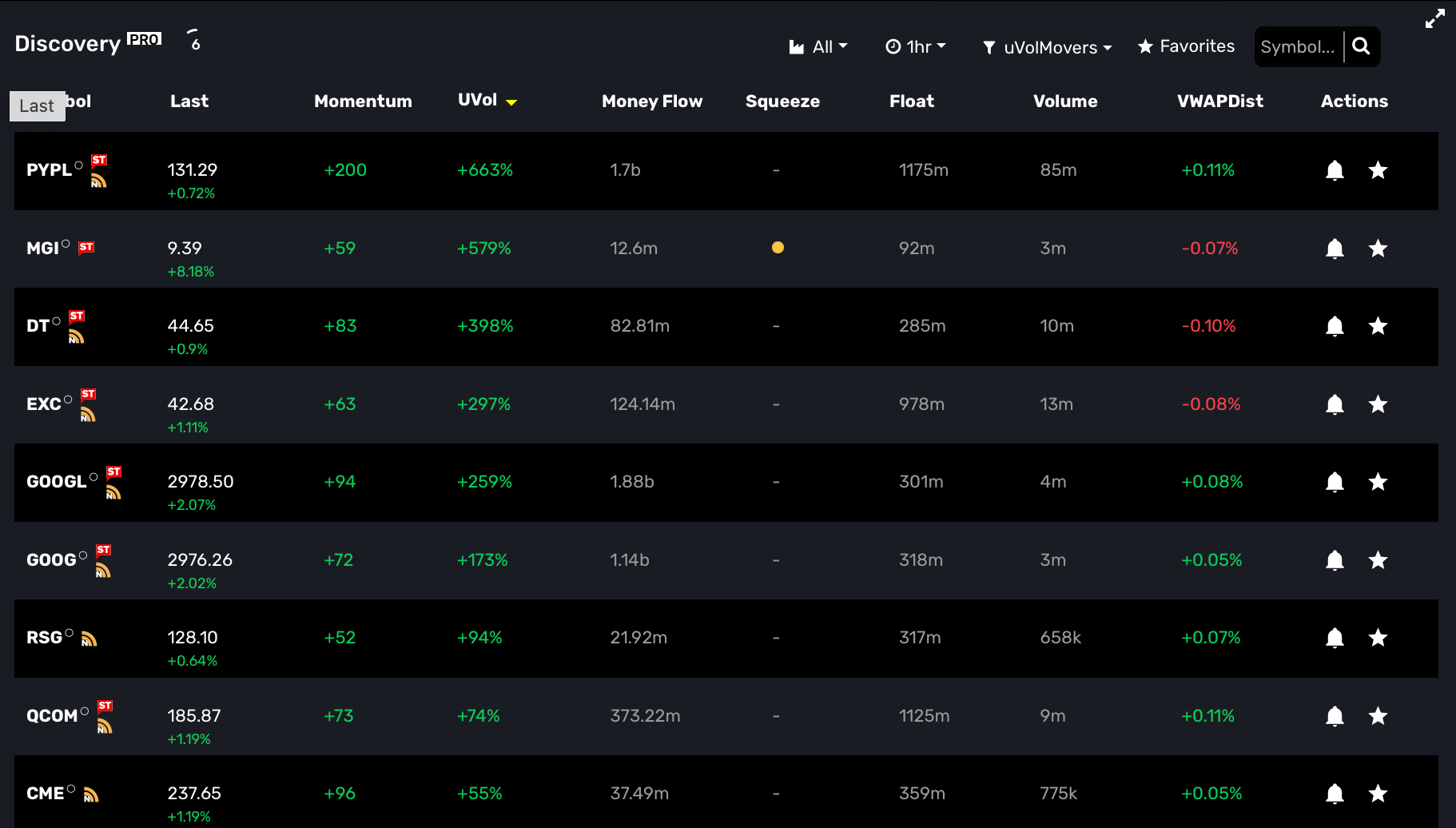Click the alert bell for PYPL
The image size is (1456, 828).
tap(1335, 170)
